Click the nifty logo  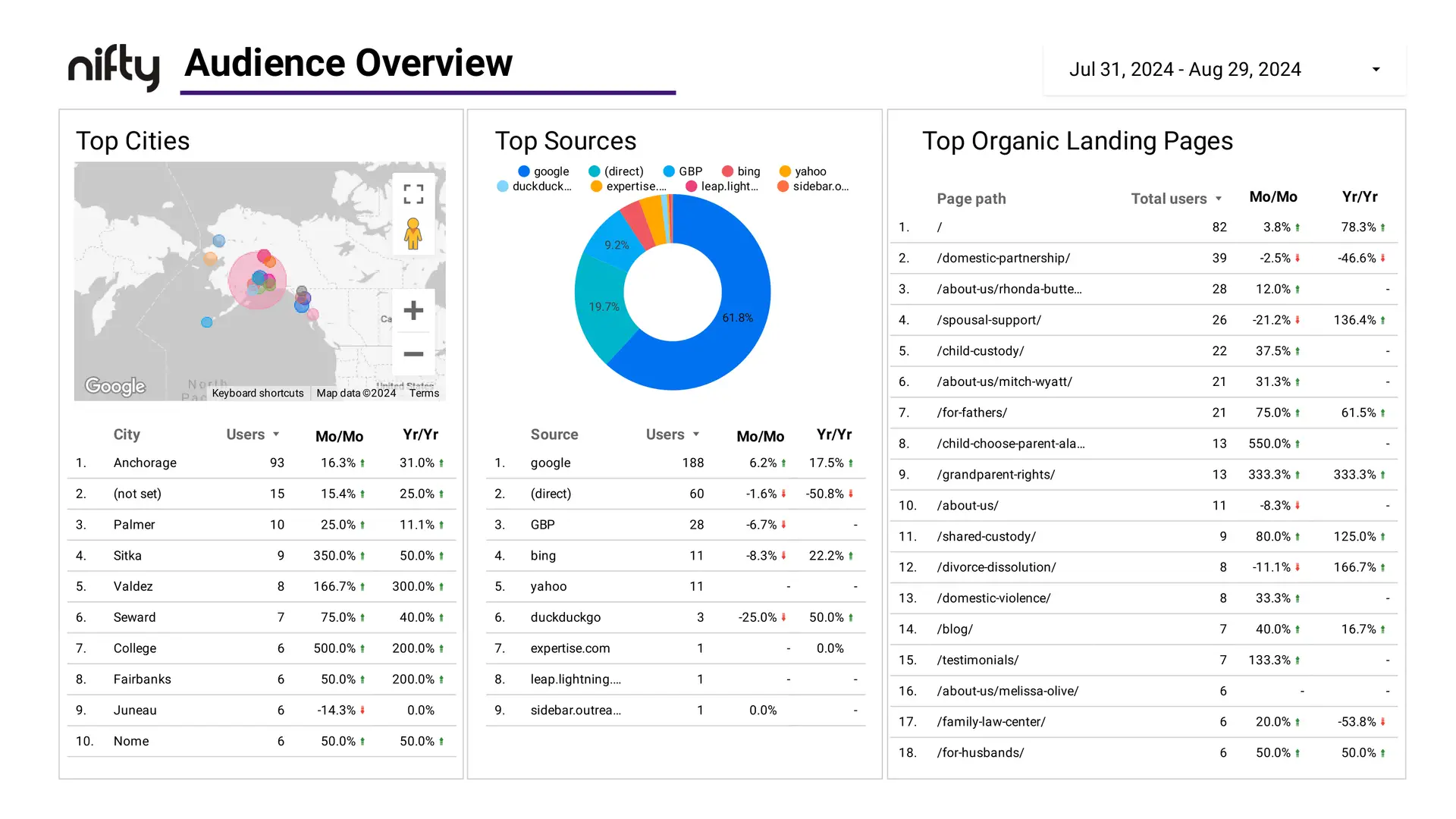114,67
